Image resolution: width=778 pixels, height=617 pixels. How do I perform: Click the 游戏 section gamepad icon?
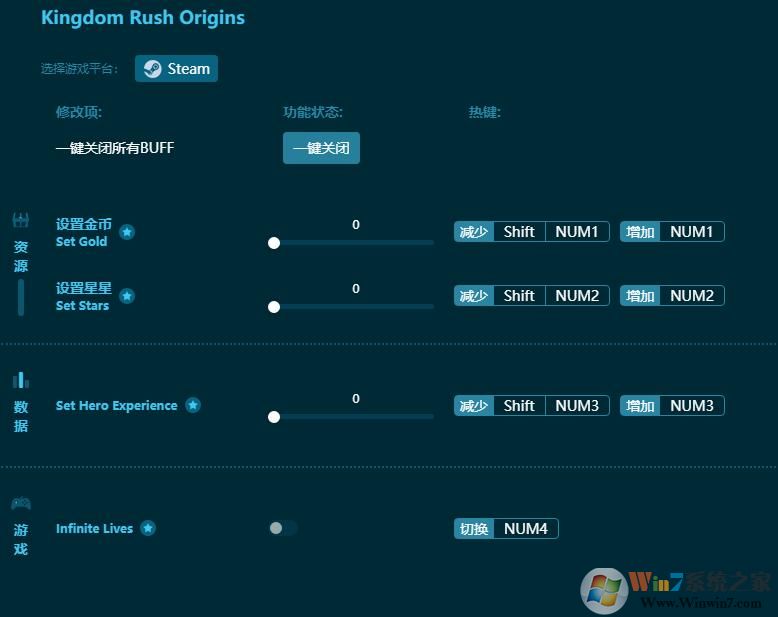coord(21,503)
